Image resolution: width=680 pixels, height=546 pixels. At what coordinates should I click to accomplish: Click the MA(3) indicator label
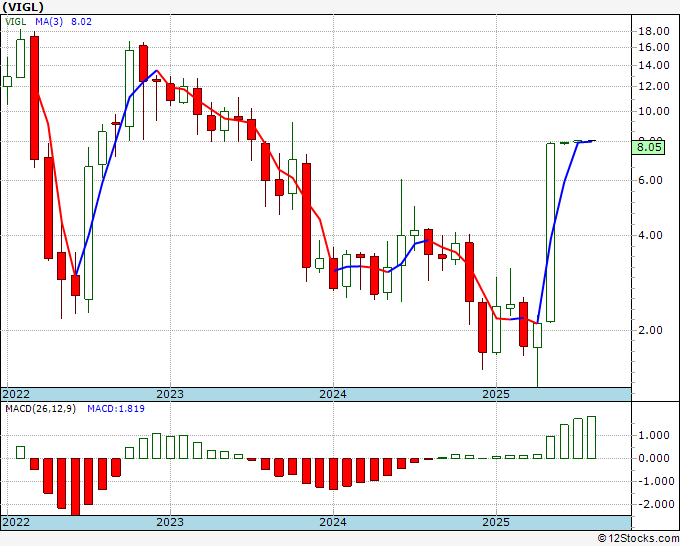[49, 21]
